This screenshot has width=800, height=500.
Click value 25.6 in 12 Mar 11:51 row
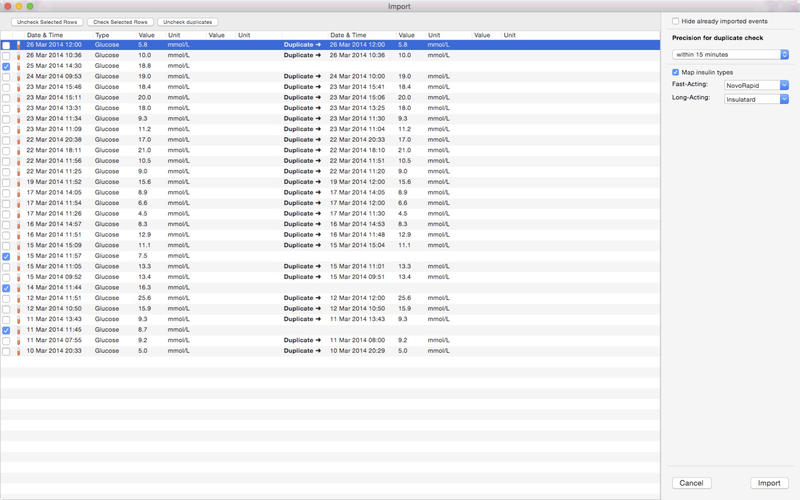[x=145, y=298]
